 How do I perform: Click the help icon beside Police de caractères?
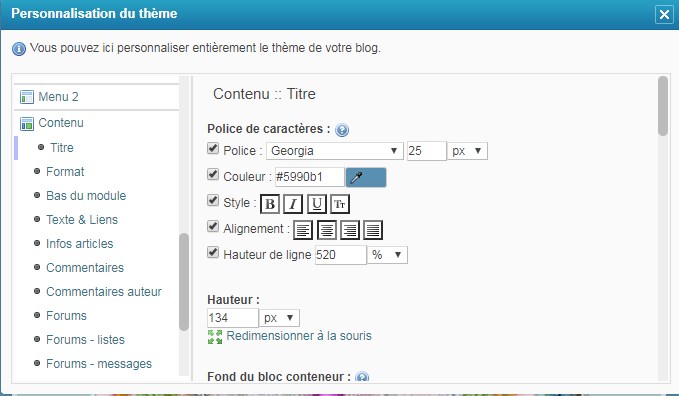342,130
